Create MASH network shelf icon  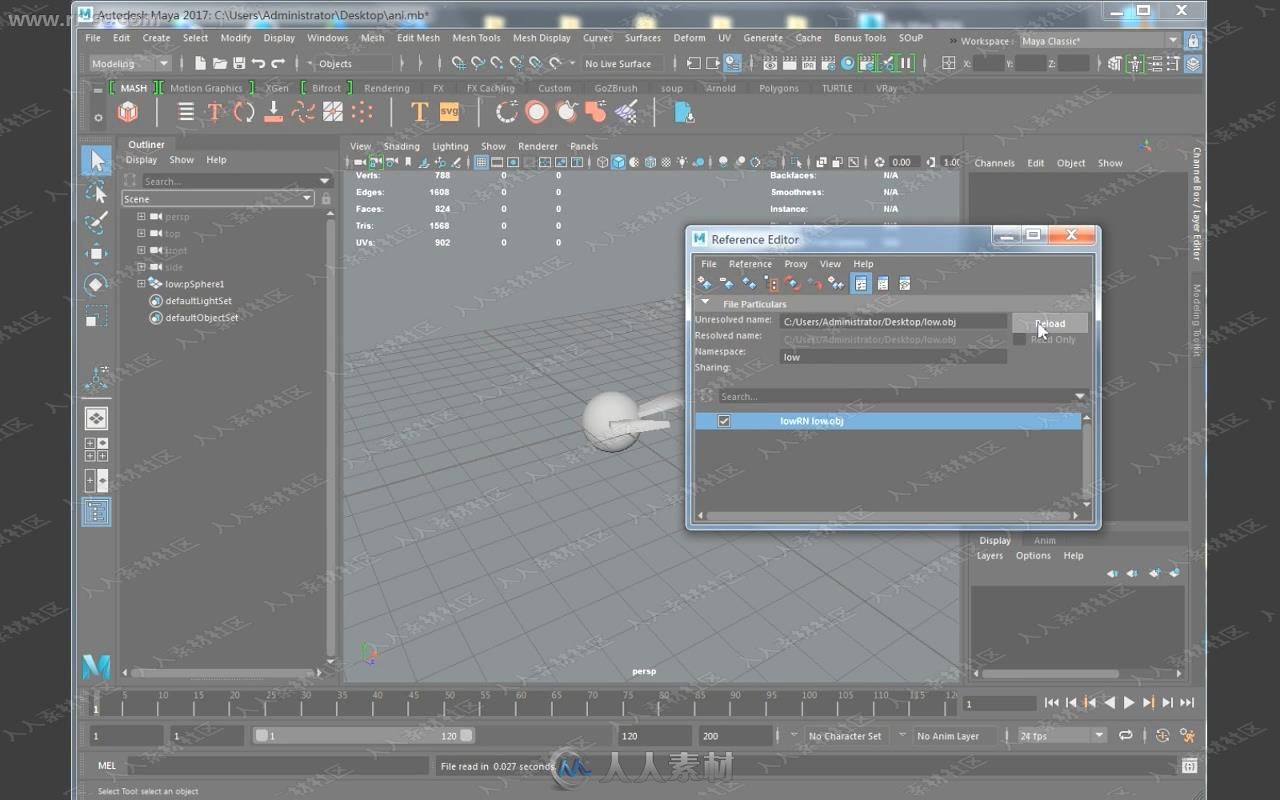coord(128,113)
